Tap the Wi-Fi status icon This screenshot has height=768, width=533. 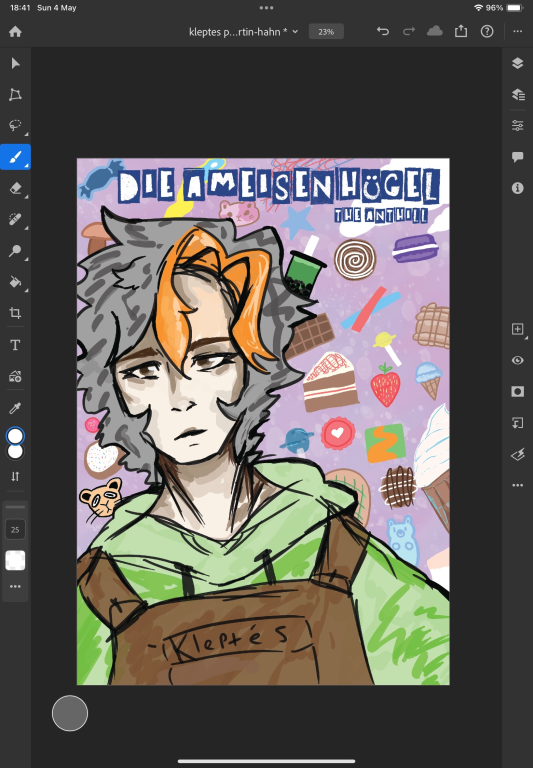coord(478,8)
